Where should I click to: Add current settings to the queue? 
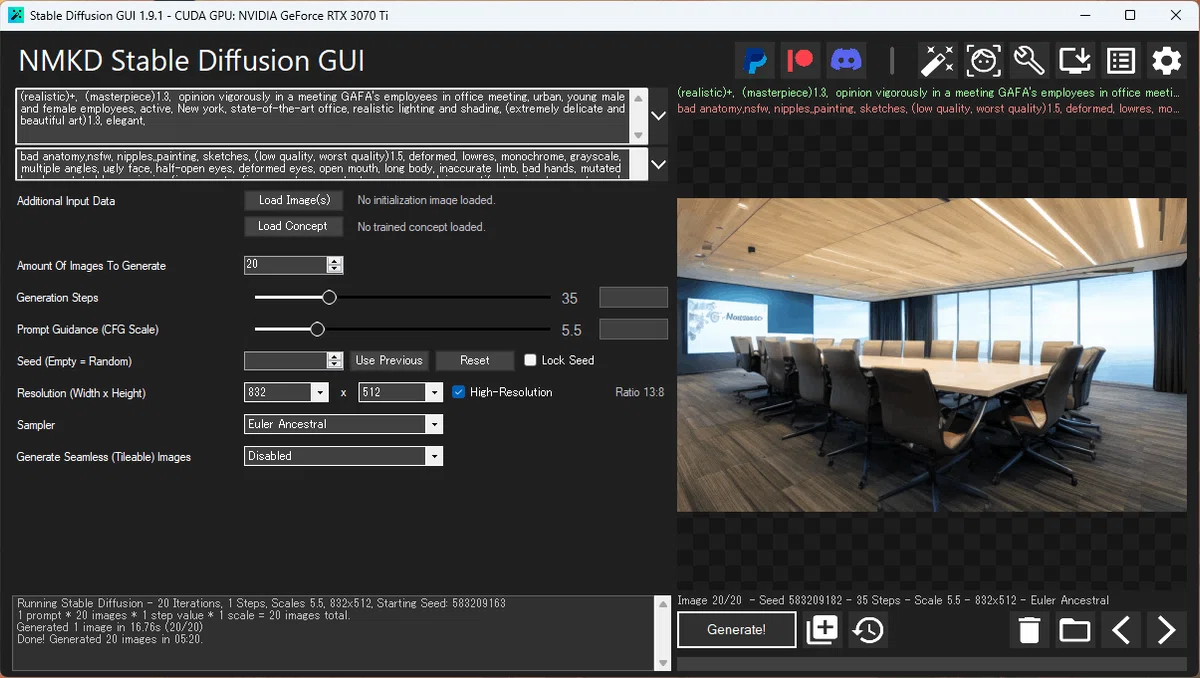(822, 630)
